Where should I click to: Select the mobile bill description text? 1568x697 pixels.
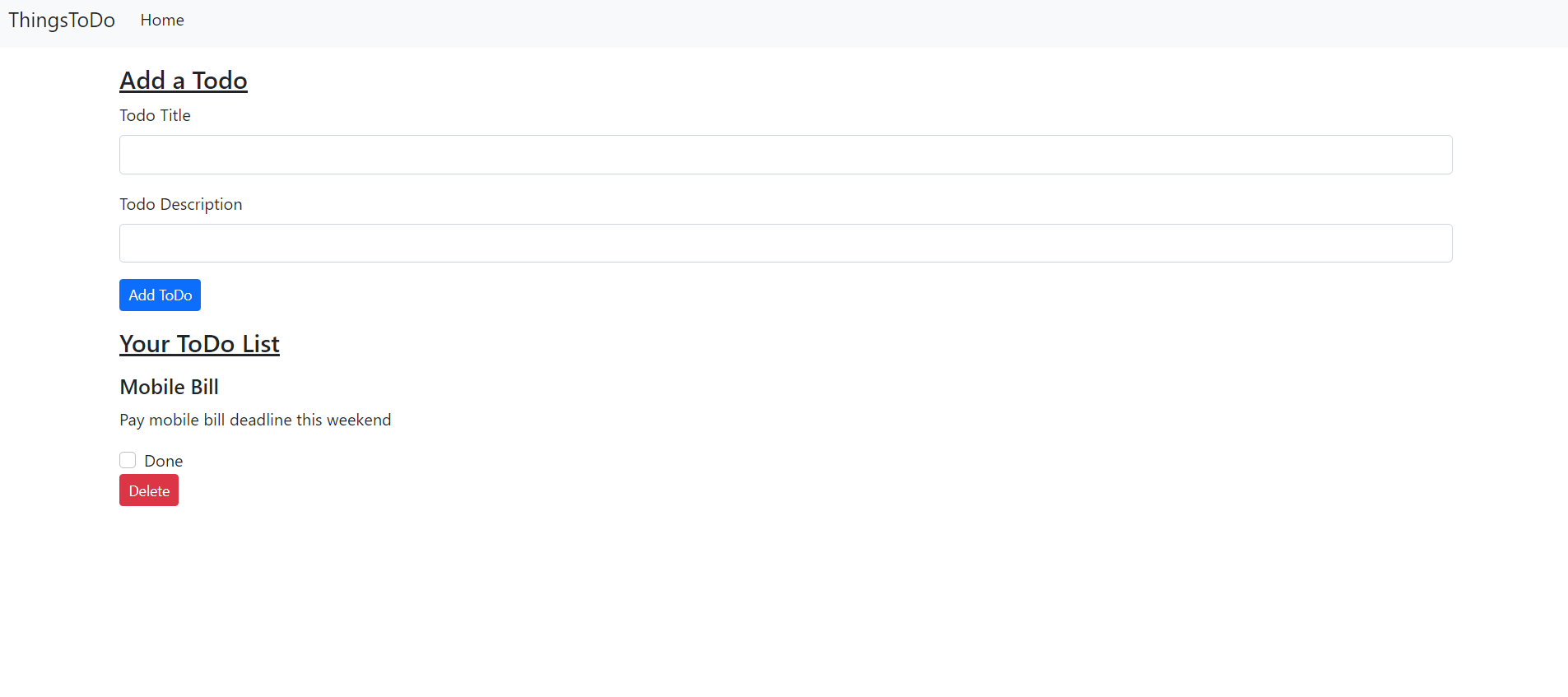point(255,420)
